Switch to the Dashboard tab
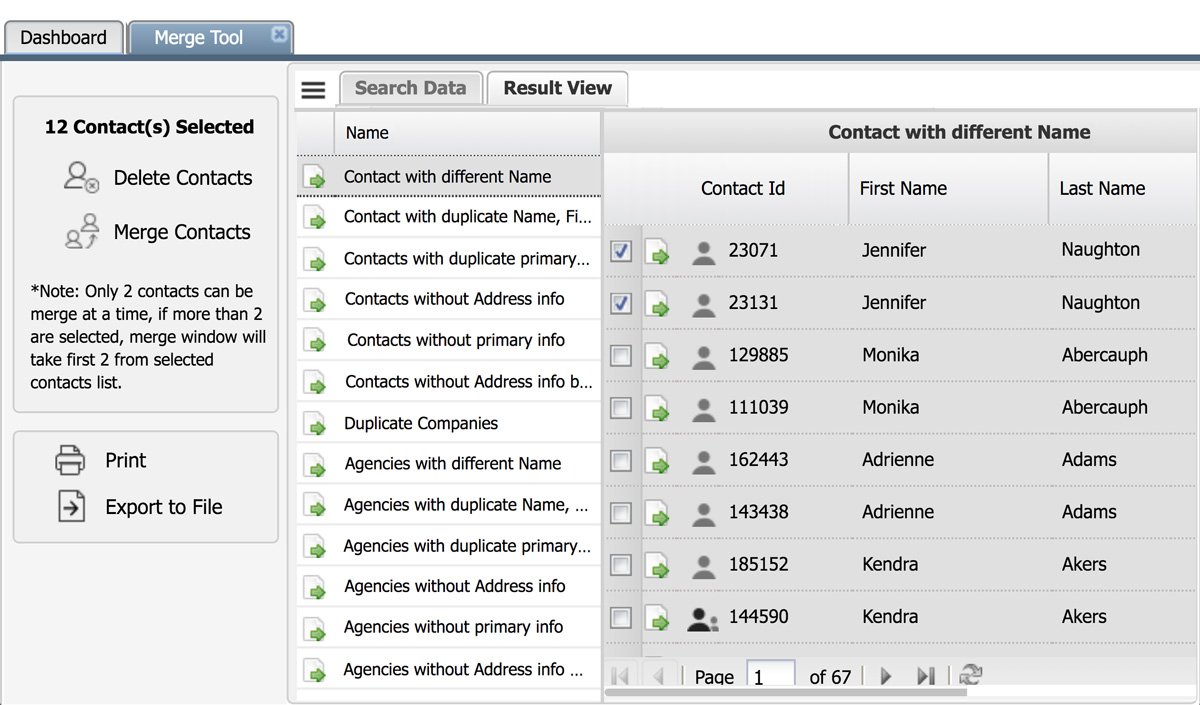Screen dimensions: 1200x705 [x=63, y=38]
